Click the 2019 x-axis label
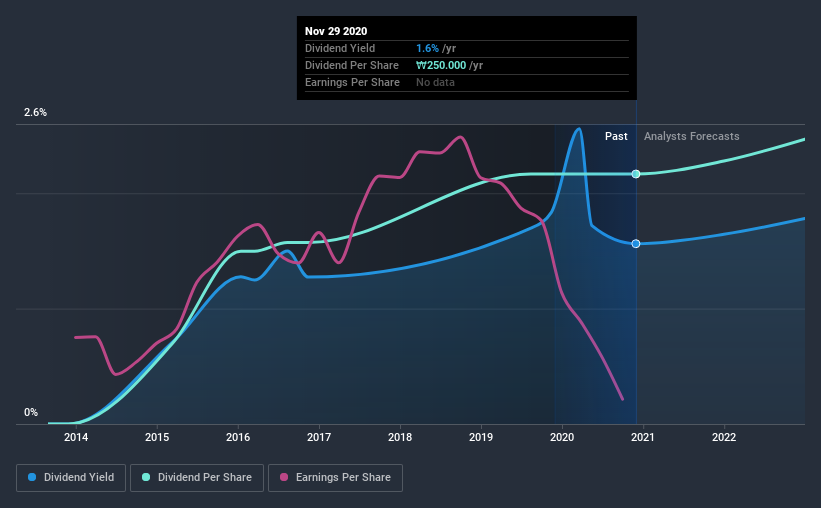Image resolution: width=821 pixels, height=508 pixels. [x=481, y=437]
